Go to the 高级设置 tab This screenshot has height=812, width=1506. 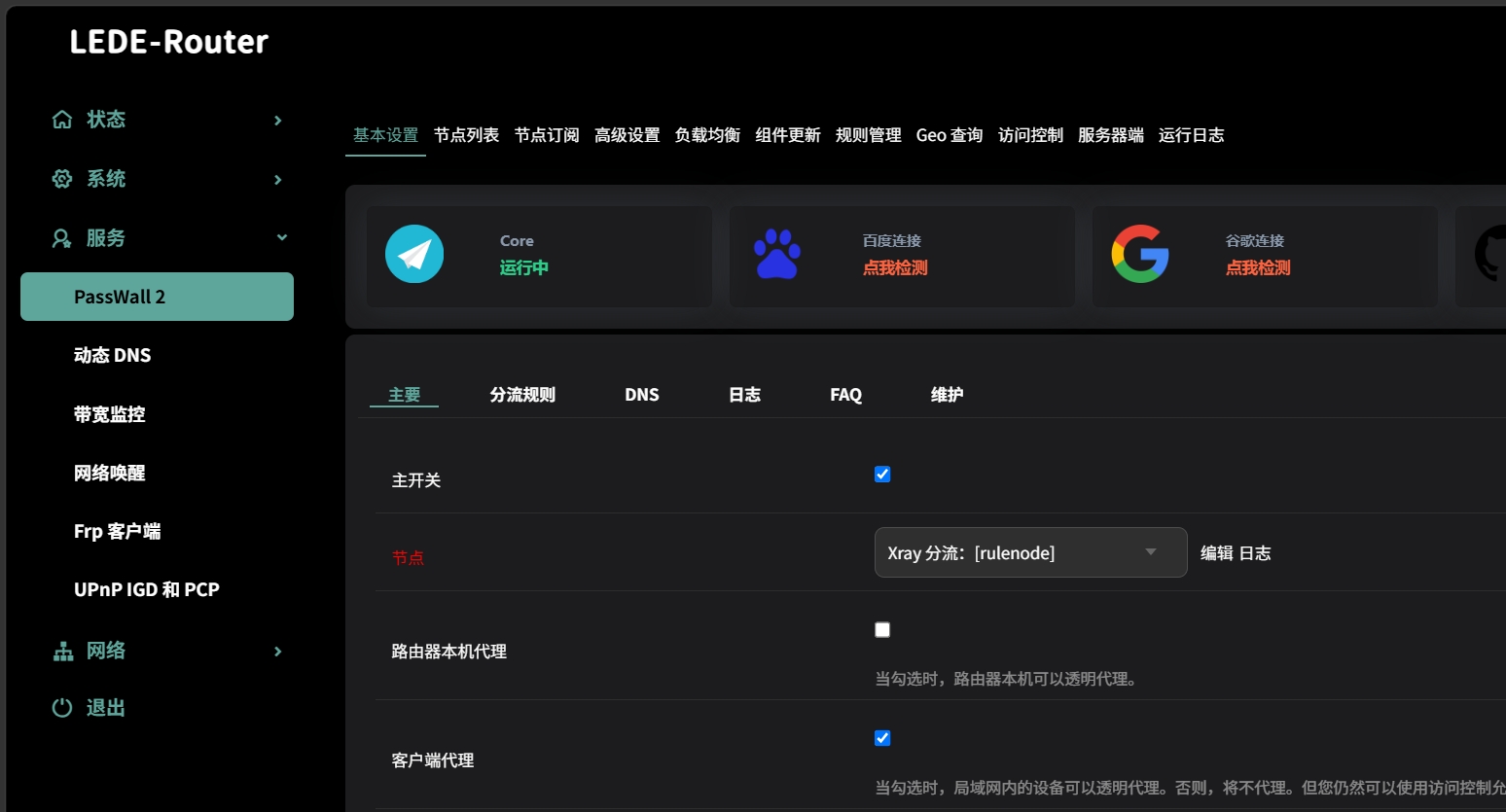point(627,135)
